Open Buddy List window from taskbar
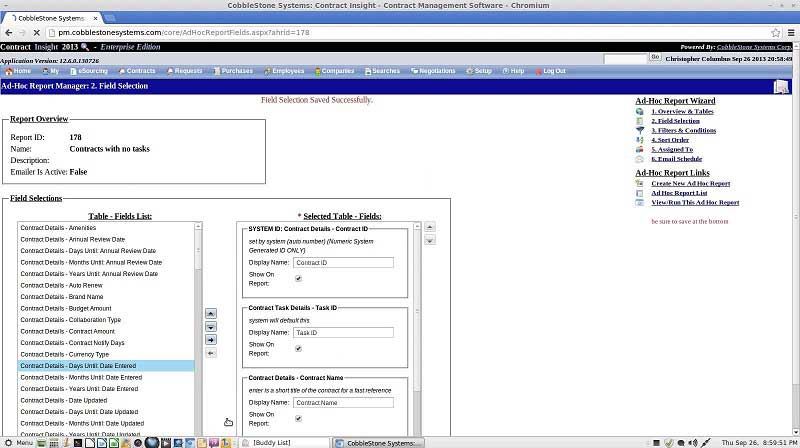 [285, 443]
